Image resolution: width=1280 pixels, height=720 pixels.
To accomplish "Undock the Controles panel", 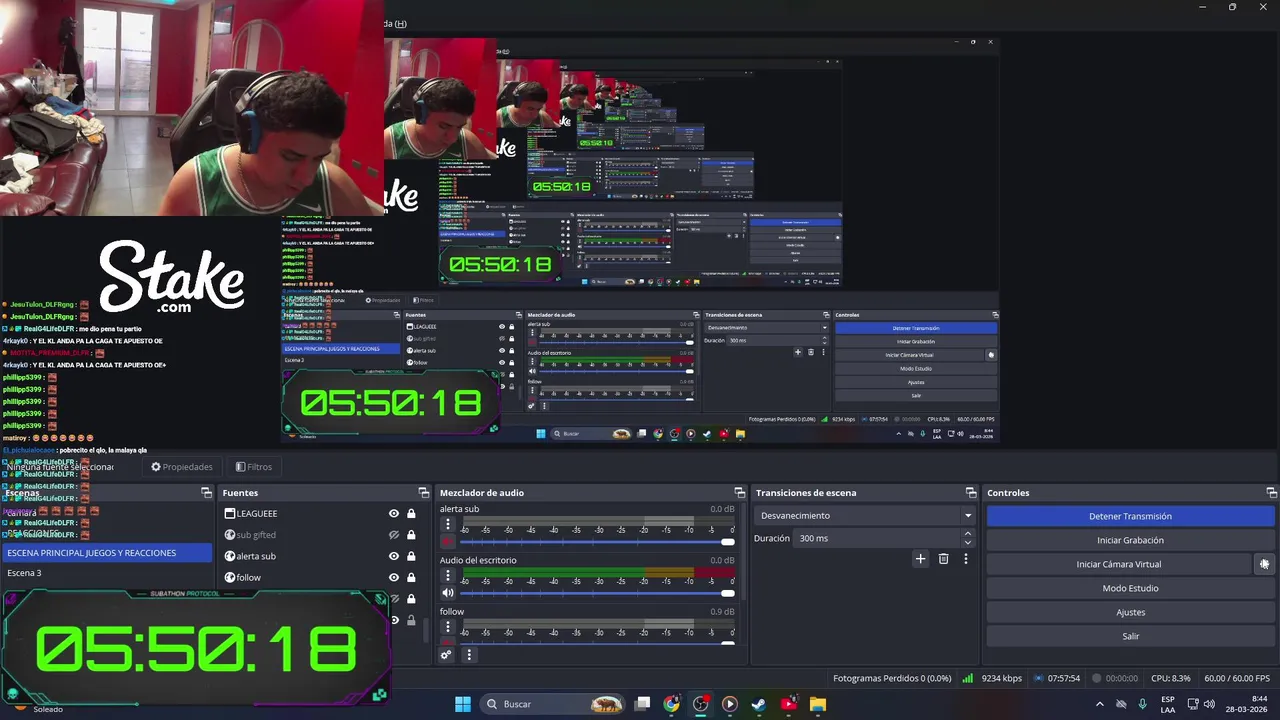I will pos(1271,493).
